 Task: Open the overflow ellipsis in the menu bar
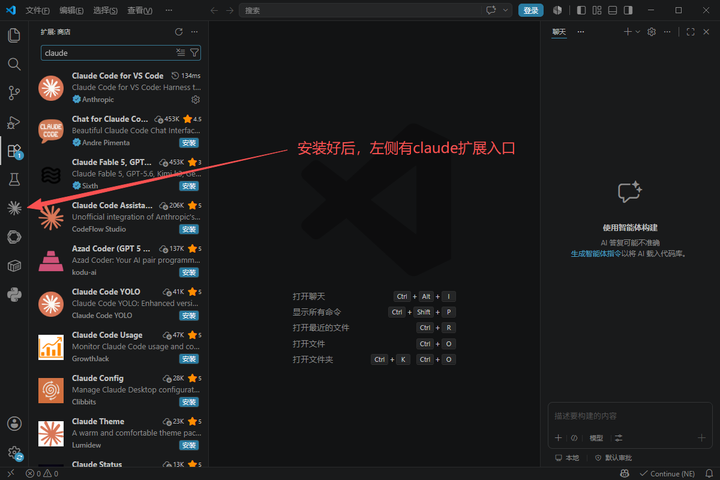(169, 10)
